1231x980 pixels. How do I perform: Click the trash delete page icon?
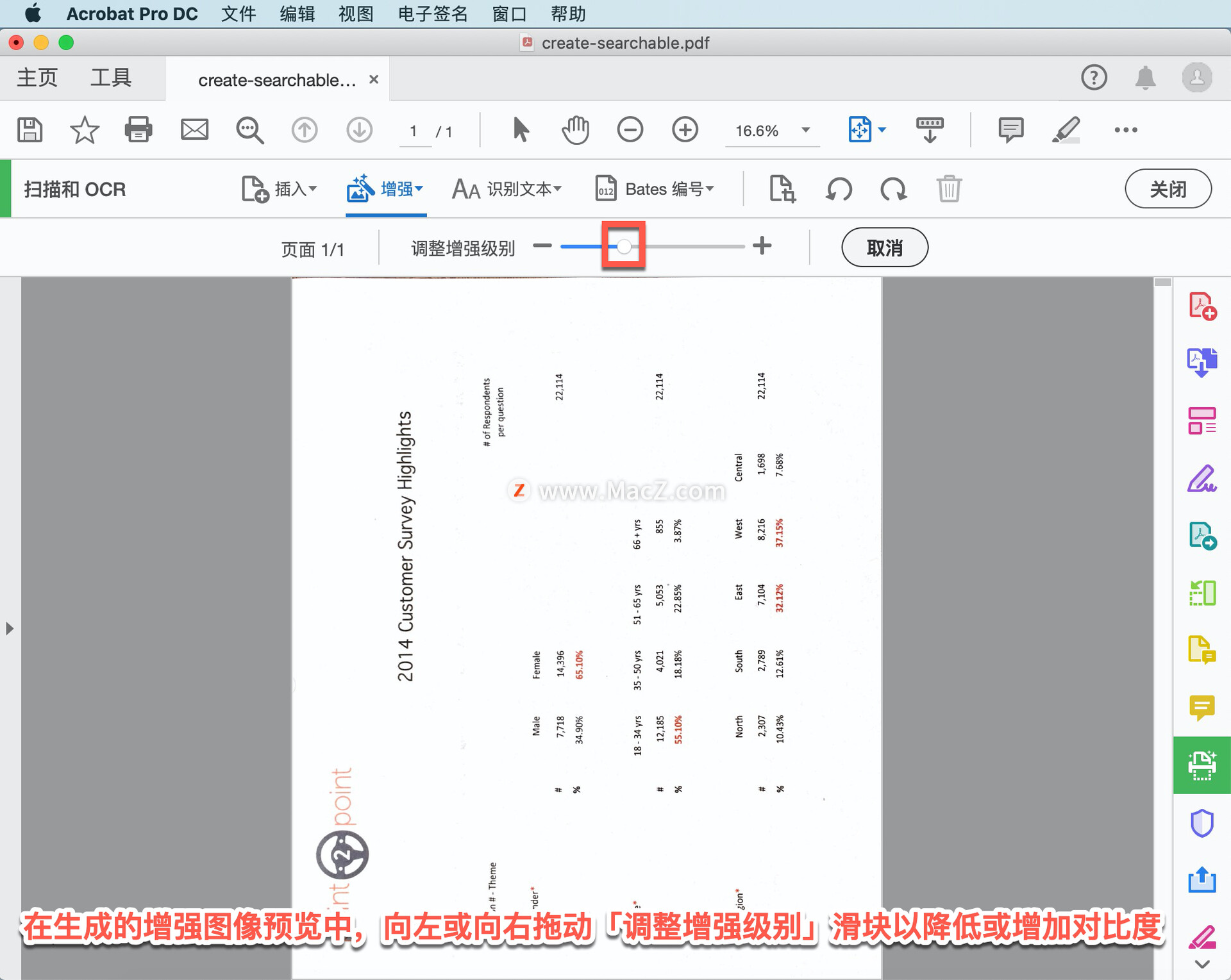point(948,189)
